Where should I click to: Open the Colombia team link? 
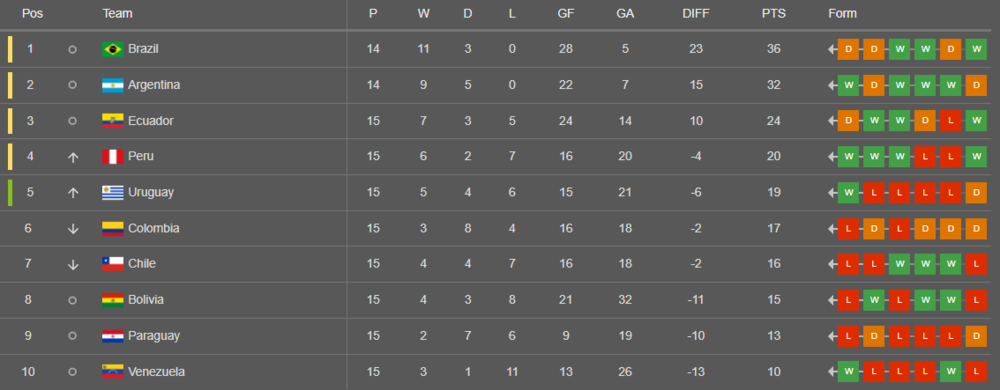[154, 228]
